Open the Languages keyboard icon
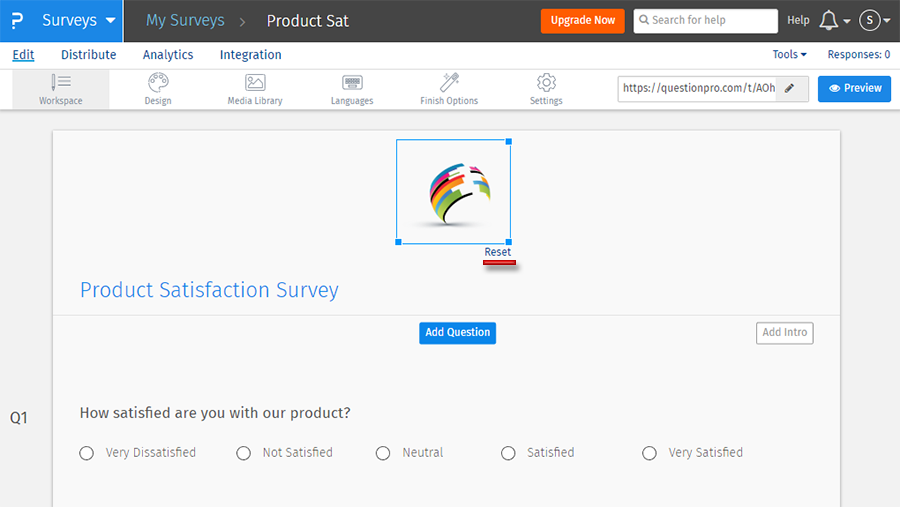The width and height of the screenshot is (900, 507). point(352,83)
